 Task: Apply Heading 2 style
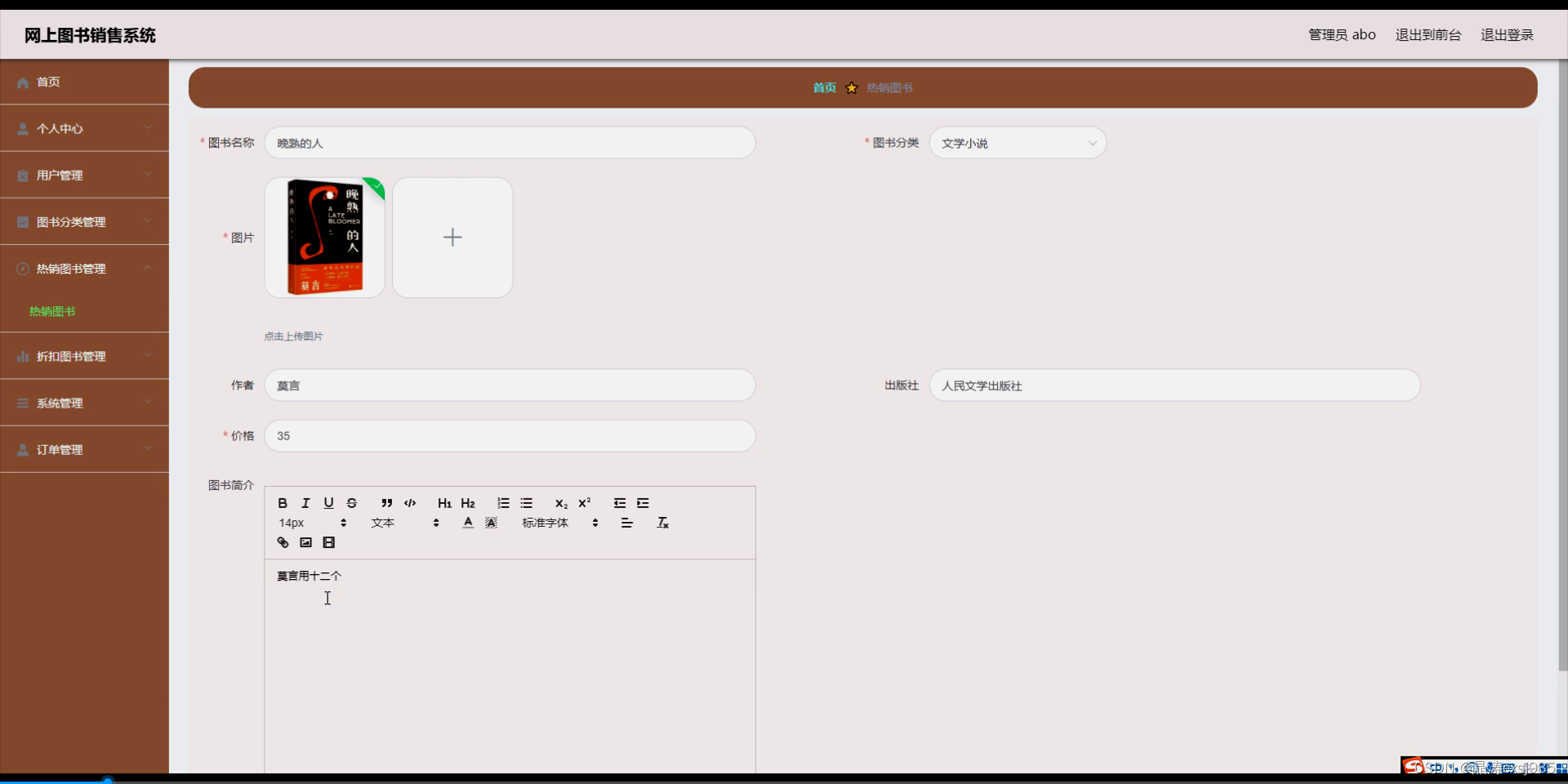click(468, 503)
